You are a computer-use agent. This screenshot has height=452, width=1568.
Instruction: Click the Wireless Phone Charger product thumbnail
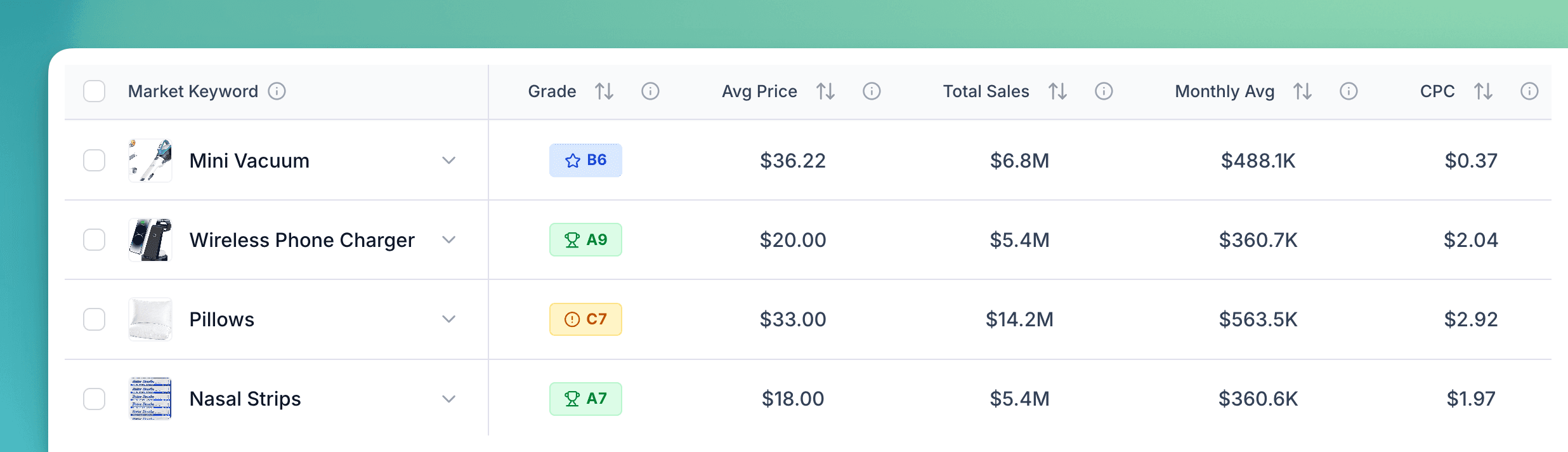[150, 240]
